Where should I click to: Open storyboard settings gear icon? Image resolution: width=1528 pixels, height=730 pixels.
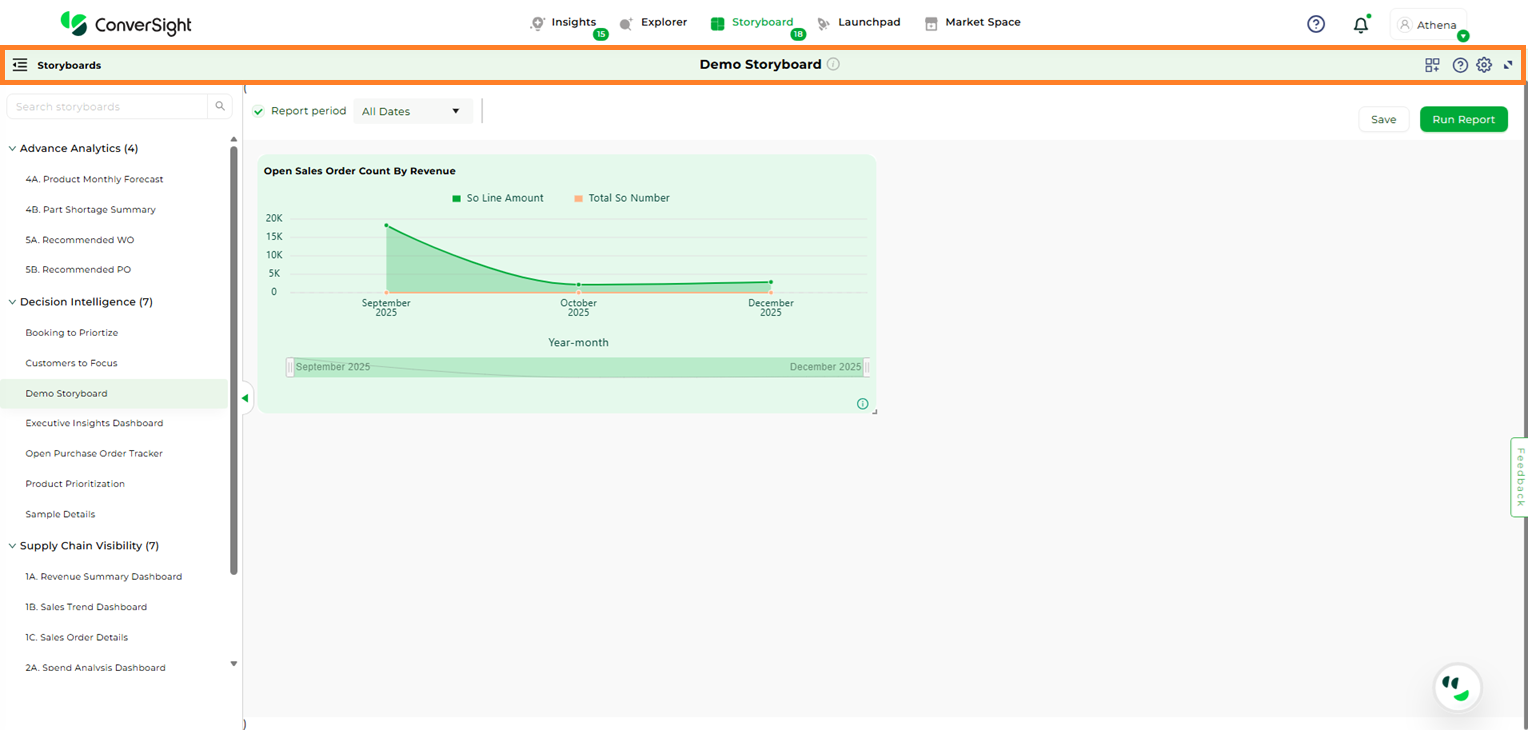coord(1484,65)
